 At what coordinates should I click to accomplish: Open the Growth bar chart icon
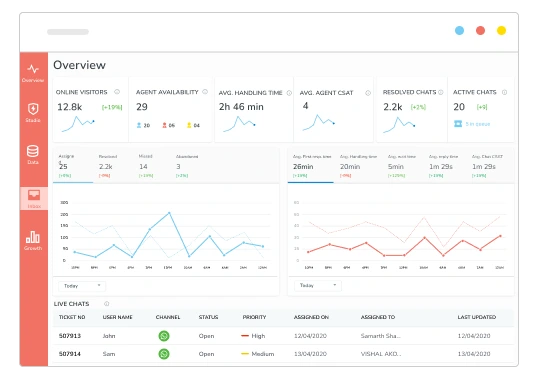click(33, 237)
